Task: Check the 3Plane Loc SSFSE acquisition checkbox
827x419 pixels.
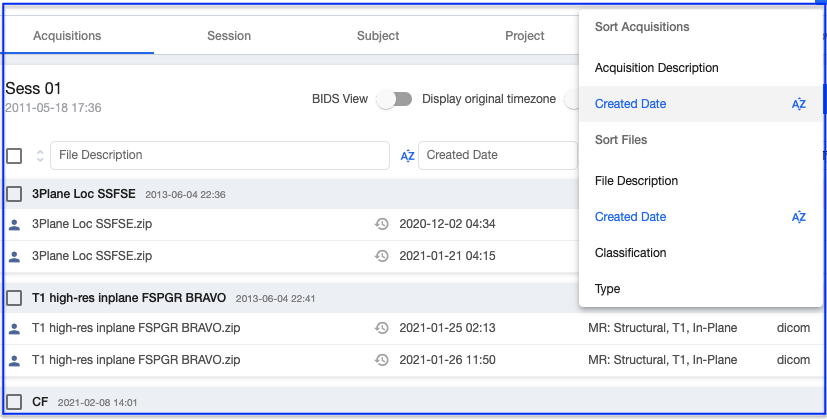Action: (x=14, y=194)
